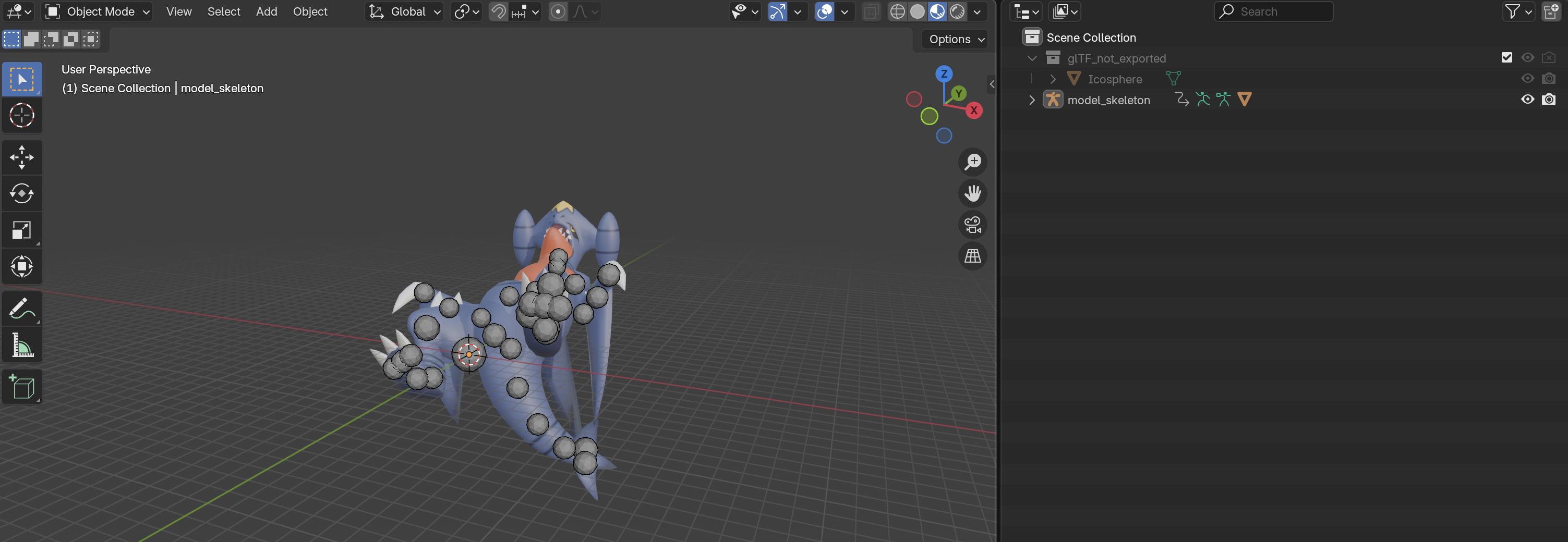This screenshot has width=1568, height=542.
Task: Select the Move tool
Action: 22,157
